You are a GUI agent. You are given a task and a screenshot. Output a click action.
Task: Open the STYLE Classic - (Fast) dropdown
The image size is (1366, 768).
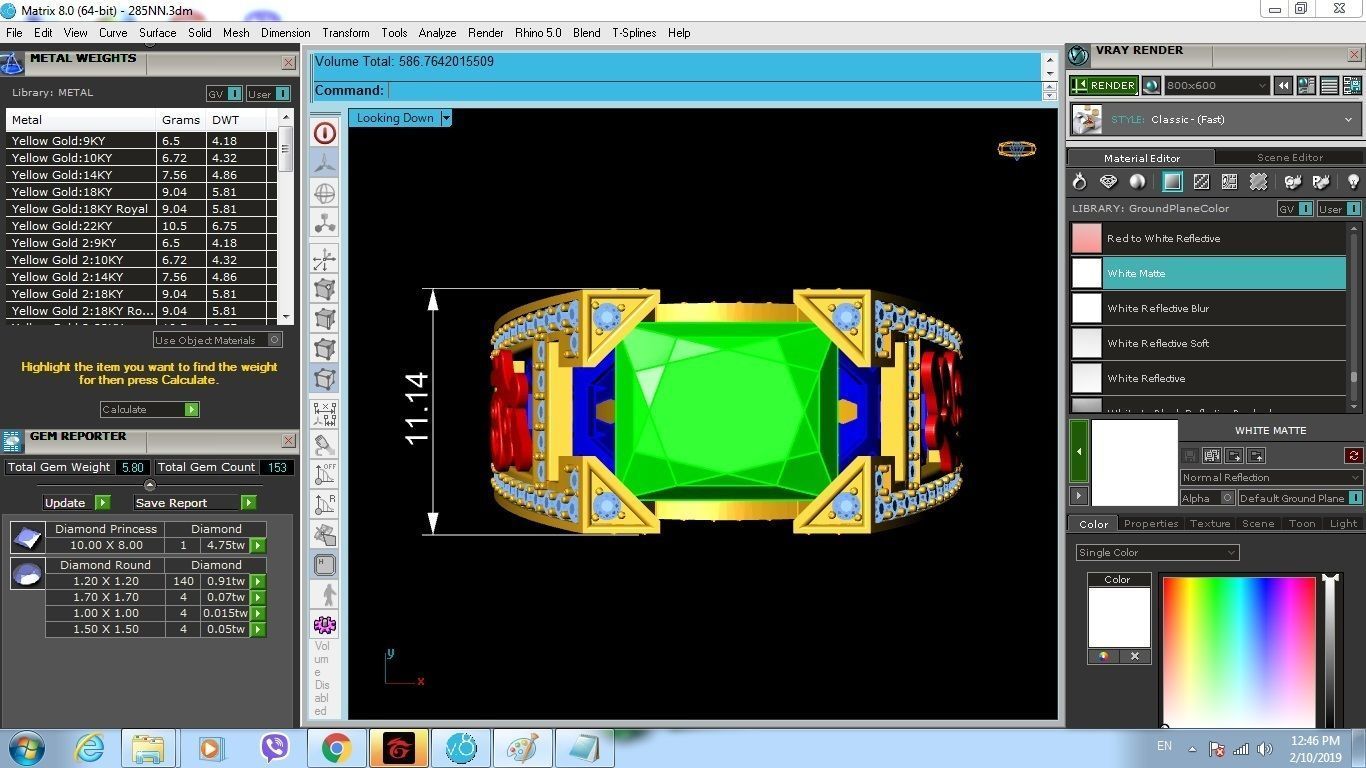click(1217, 120)
